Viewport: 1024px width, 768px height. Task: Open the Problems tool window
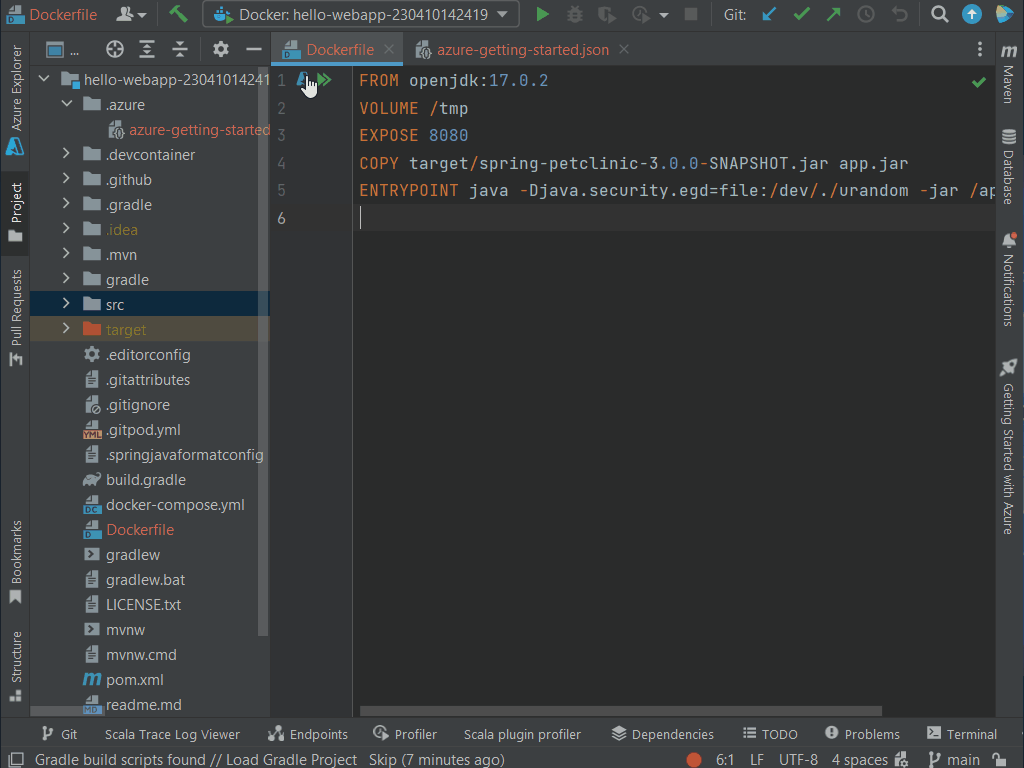click(x=862, y=734)
